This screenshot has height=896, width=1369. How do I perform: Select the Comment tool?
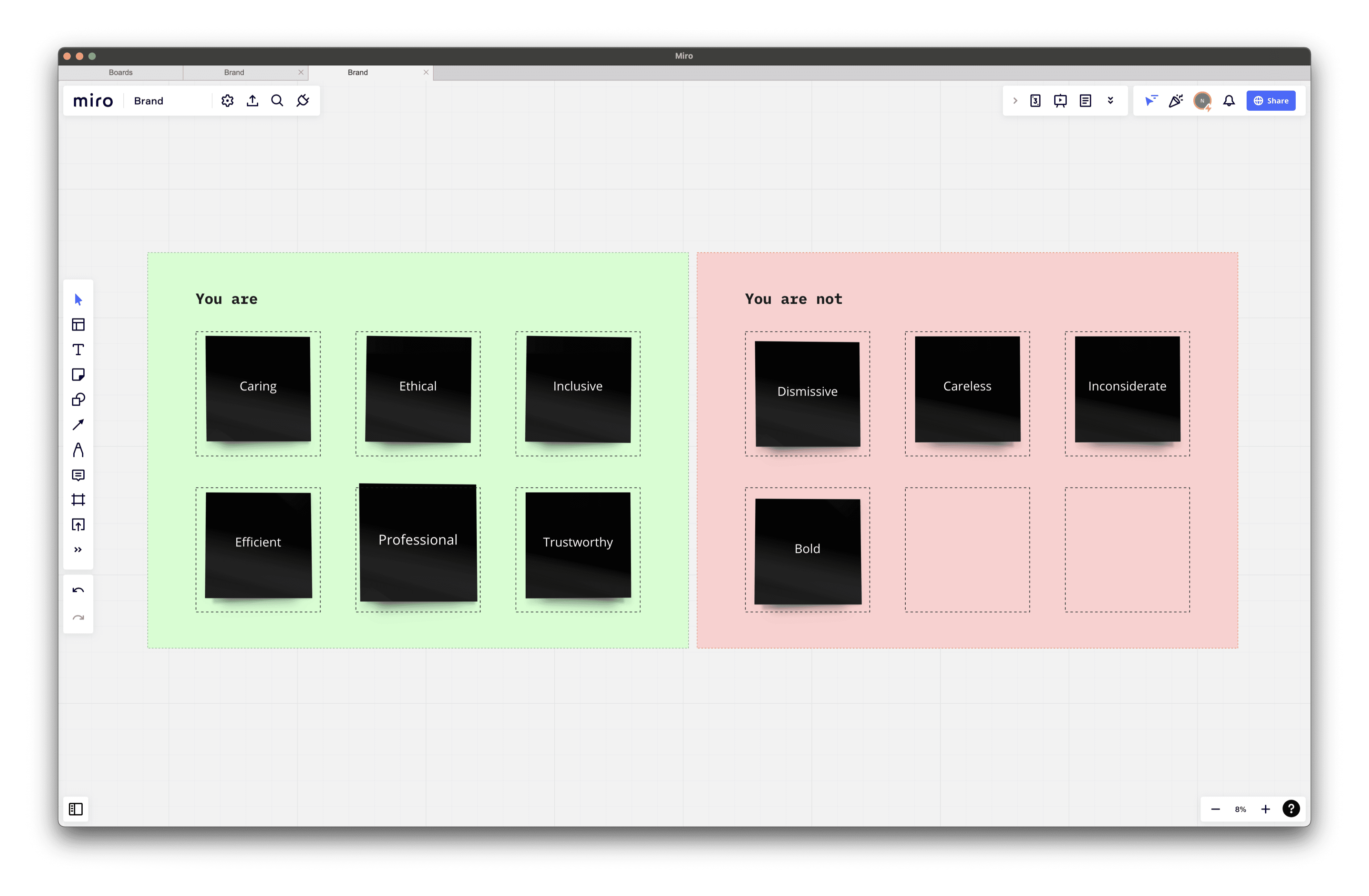point(78,475)
